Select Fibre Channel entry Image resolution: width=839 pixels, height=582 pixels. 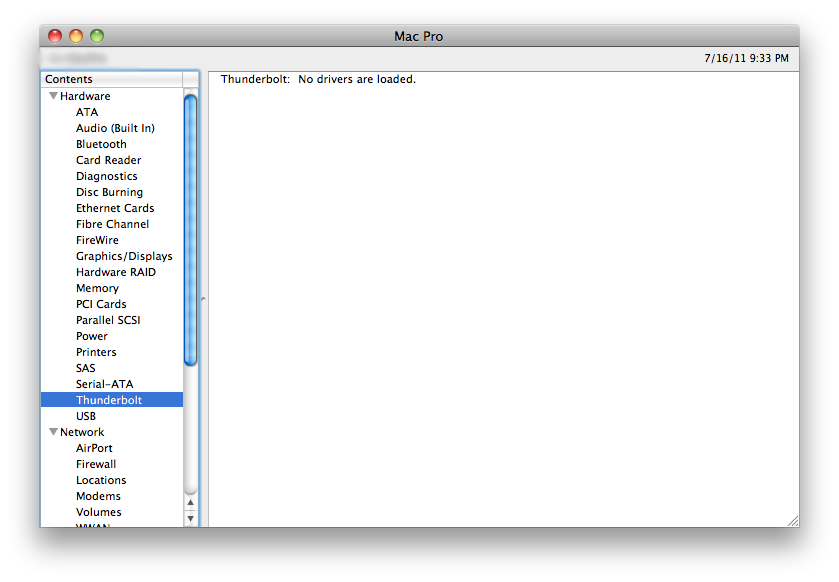(x=112, y=224)
